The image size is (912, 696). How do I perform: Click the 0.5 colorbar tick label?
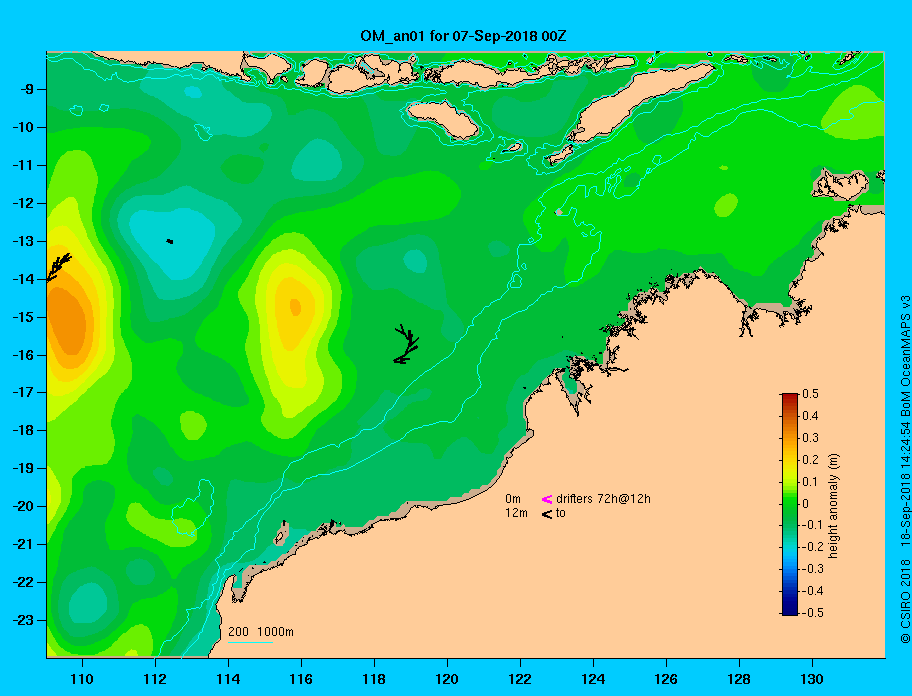click(x=810, y=394)
